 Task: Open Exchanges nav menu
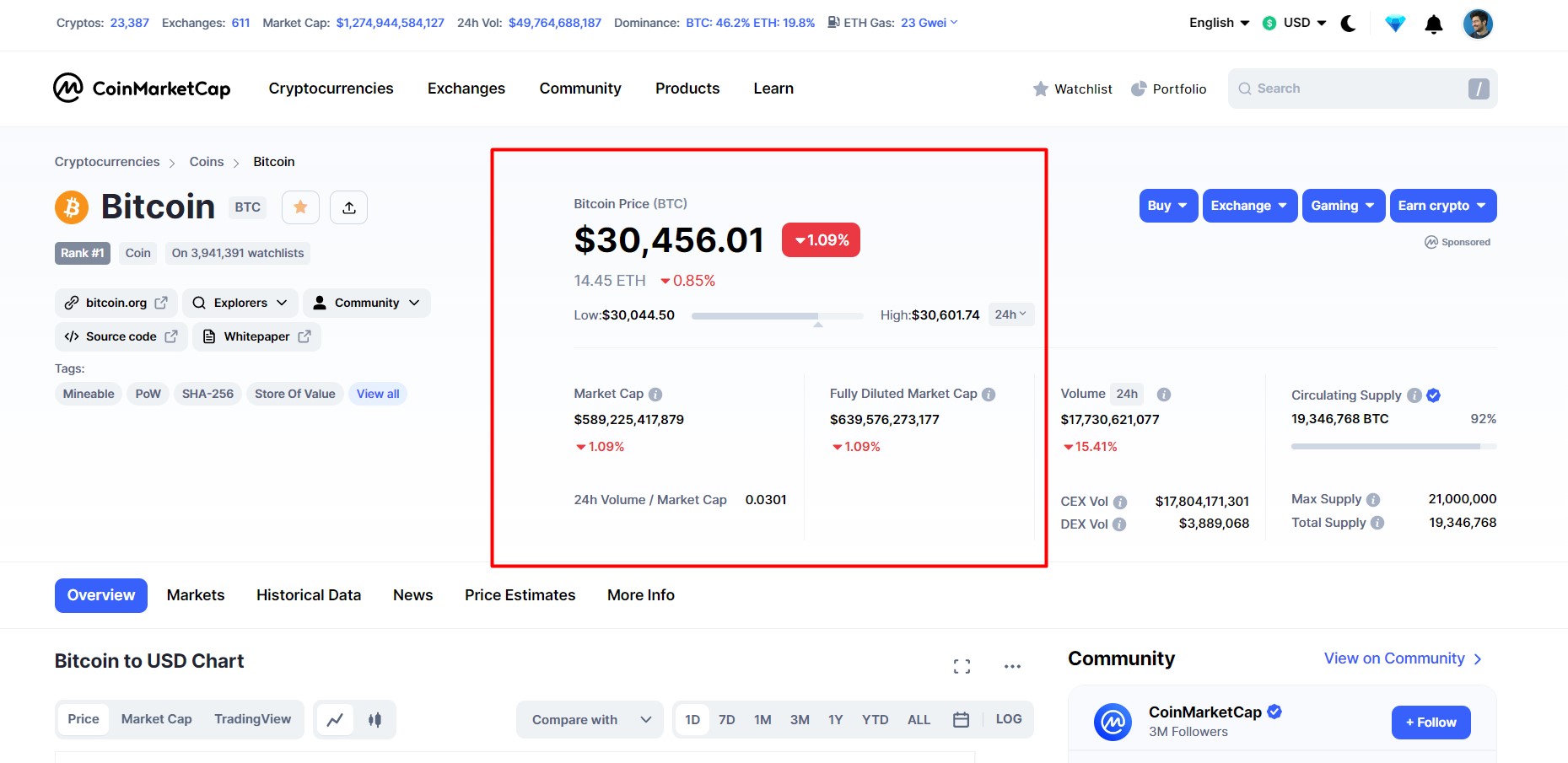[x=466, y=89]
